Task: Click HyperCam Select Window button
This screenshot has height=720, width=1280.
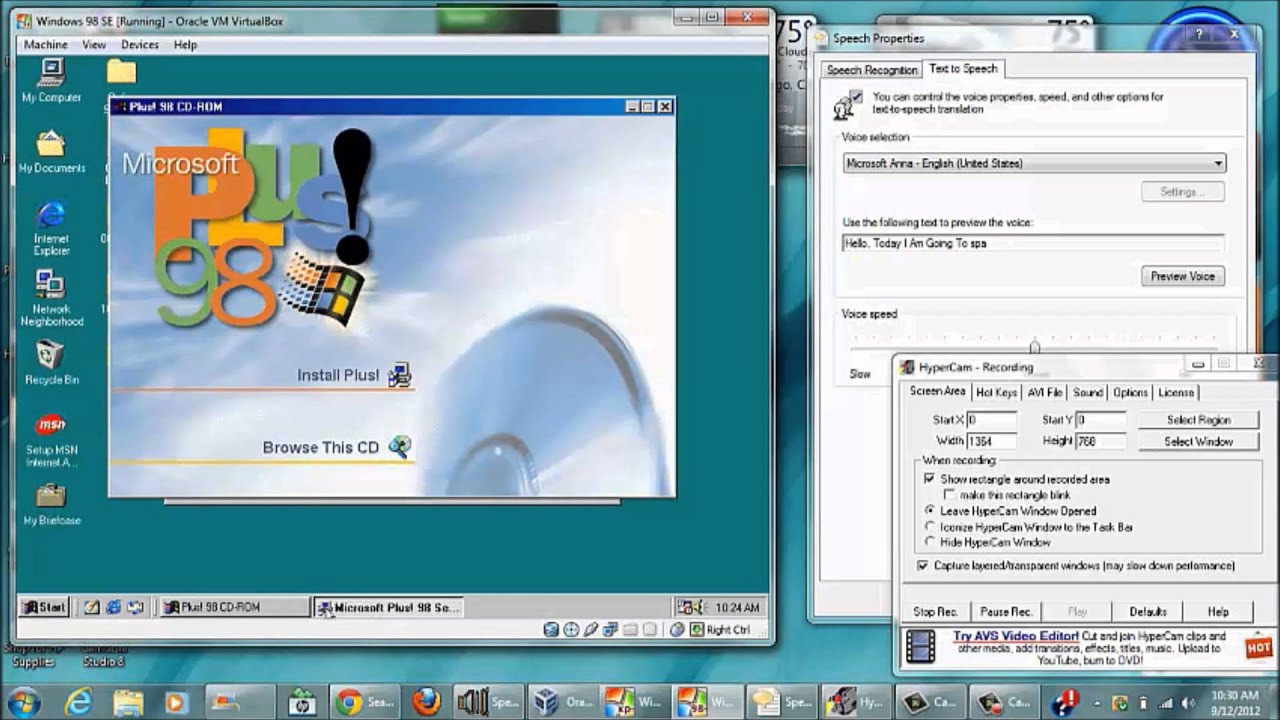Action: (x=1198, y=441)
